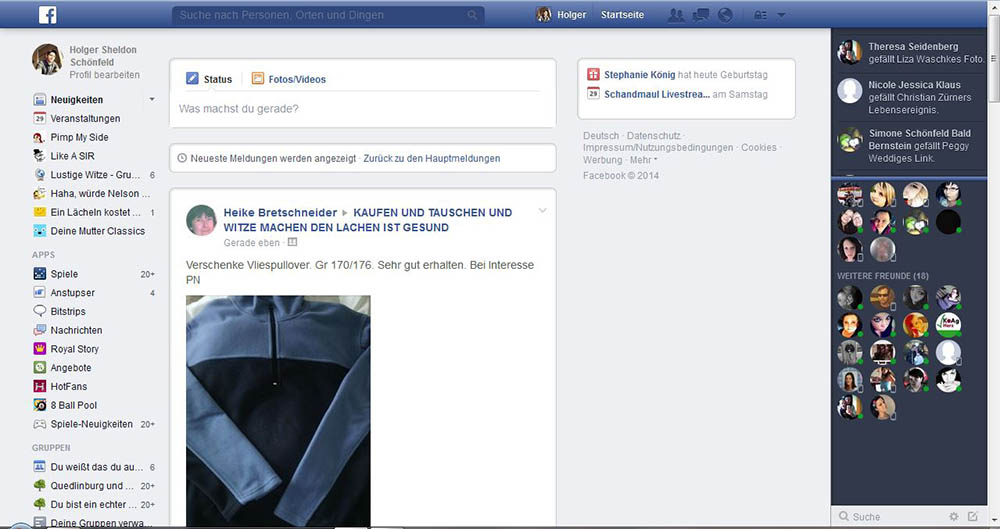Expand Neuigkeiten sort dropdown arrow
Image resolution: width=1000 pixels, height=529 pixels.
152,100
